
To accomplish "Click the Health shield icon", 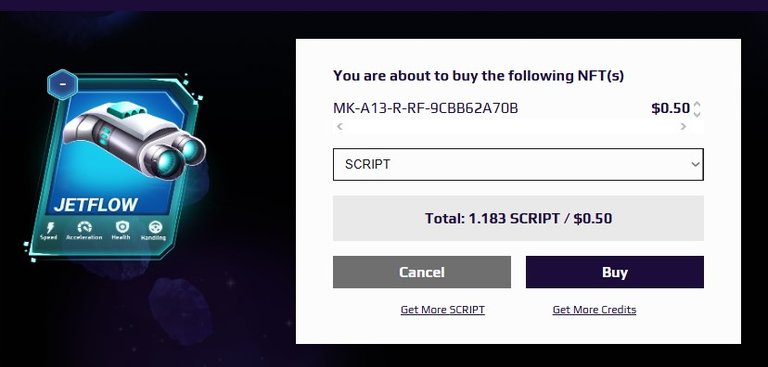I will [121, 227].
